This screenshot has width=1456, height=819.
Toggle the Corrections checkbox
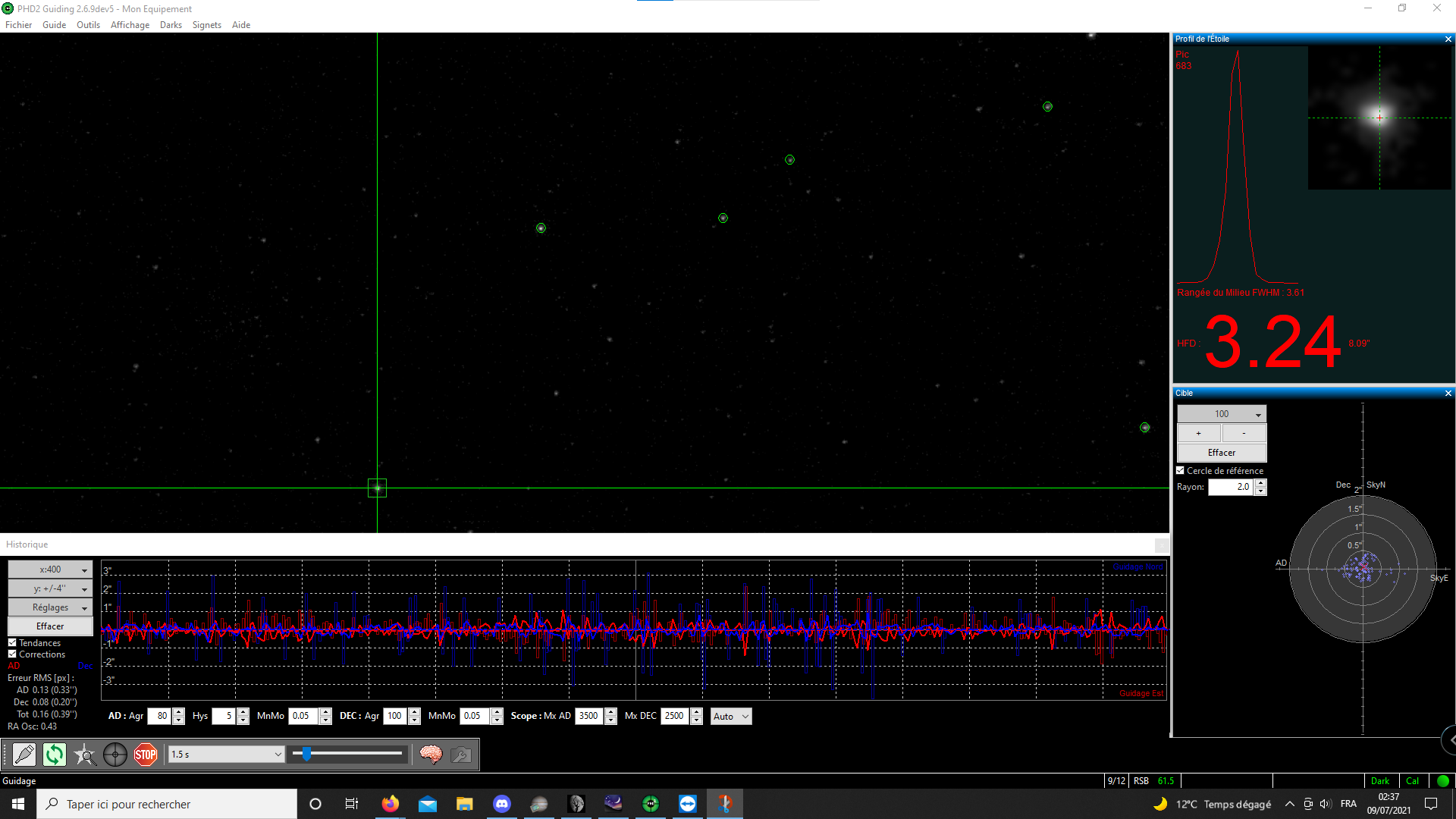click(12, 654)
